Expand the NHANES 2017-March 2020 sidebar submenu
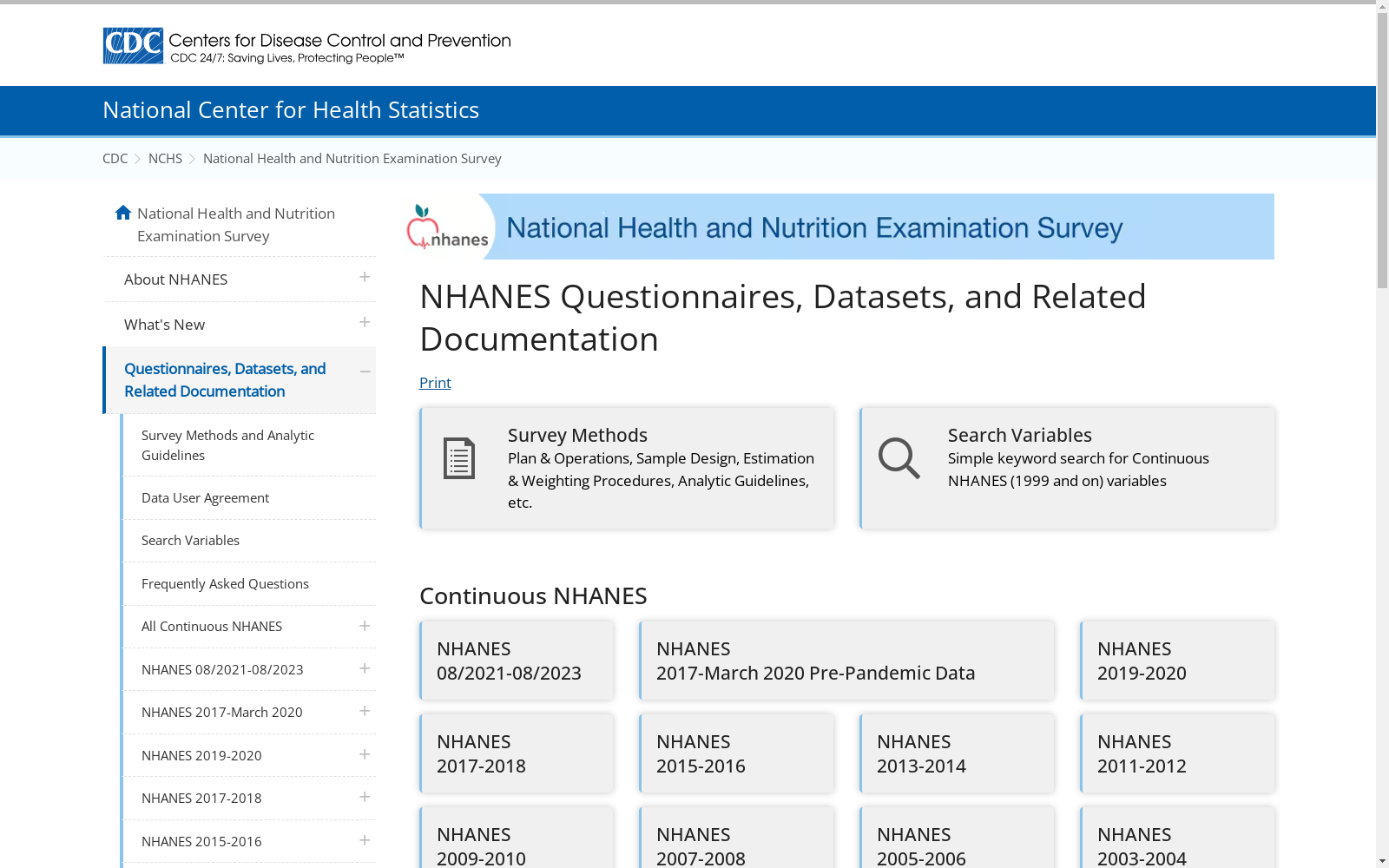1389x868 pixels. click(x=365, y=711)
